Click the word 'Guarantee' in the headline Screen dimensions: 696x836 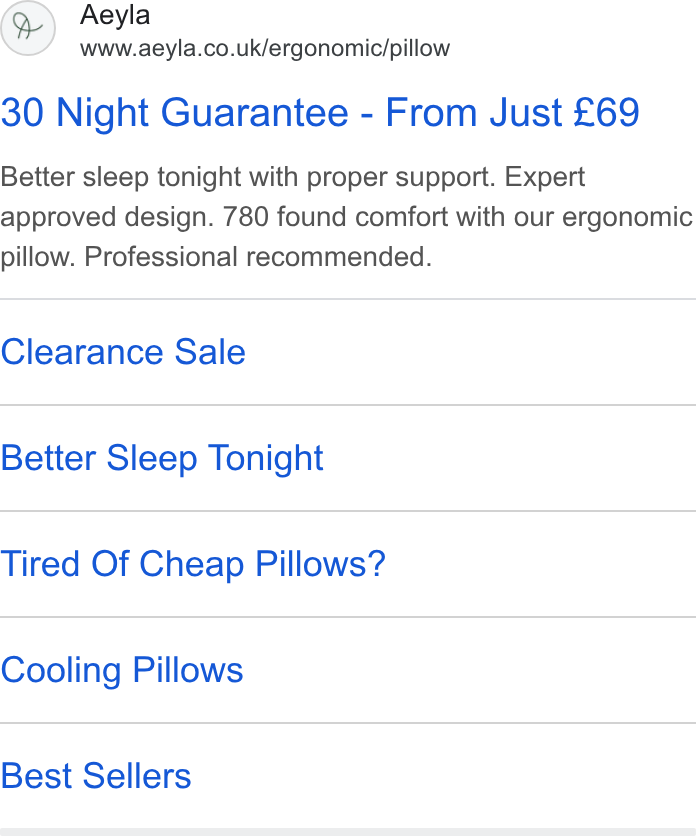point(254,112)
